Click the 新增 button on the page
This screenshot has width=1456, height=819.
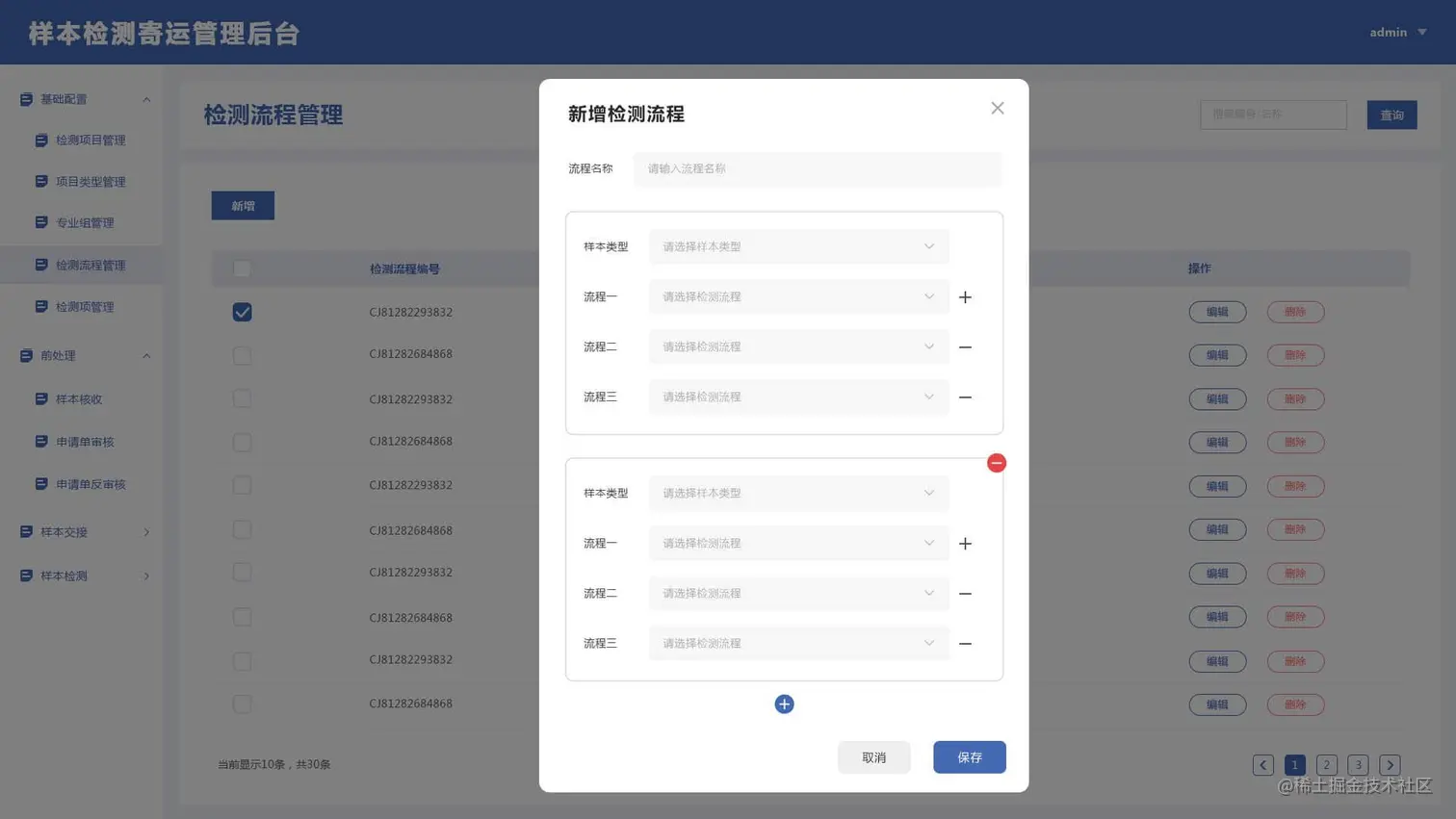[x=243, y=206]
